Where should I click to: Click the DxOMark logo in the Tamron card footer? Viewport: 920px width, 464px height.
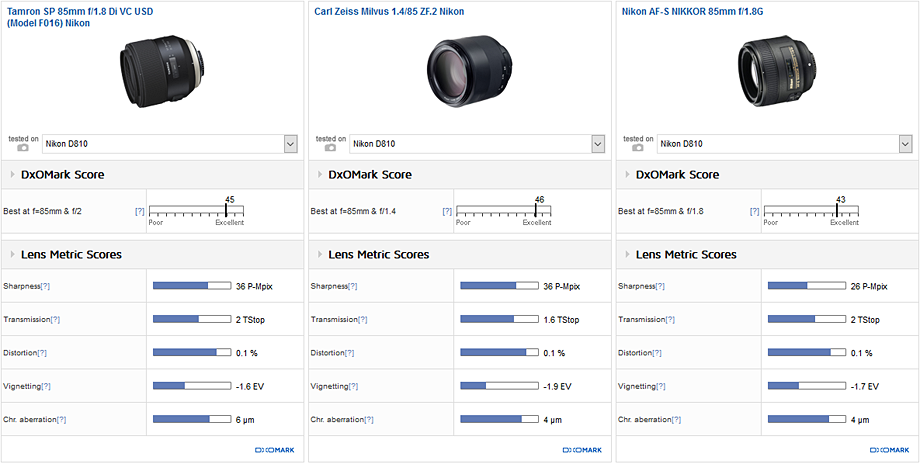pyautogui.click(x=275, y=451)
